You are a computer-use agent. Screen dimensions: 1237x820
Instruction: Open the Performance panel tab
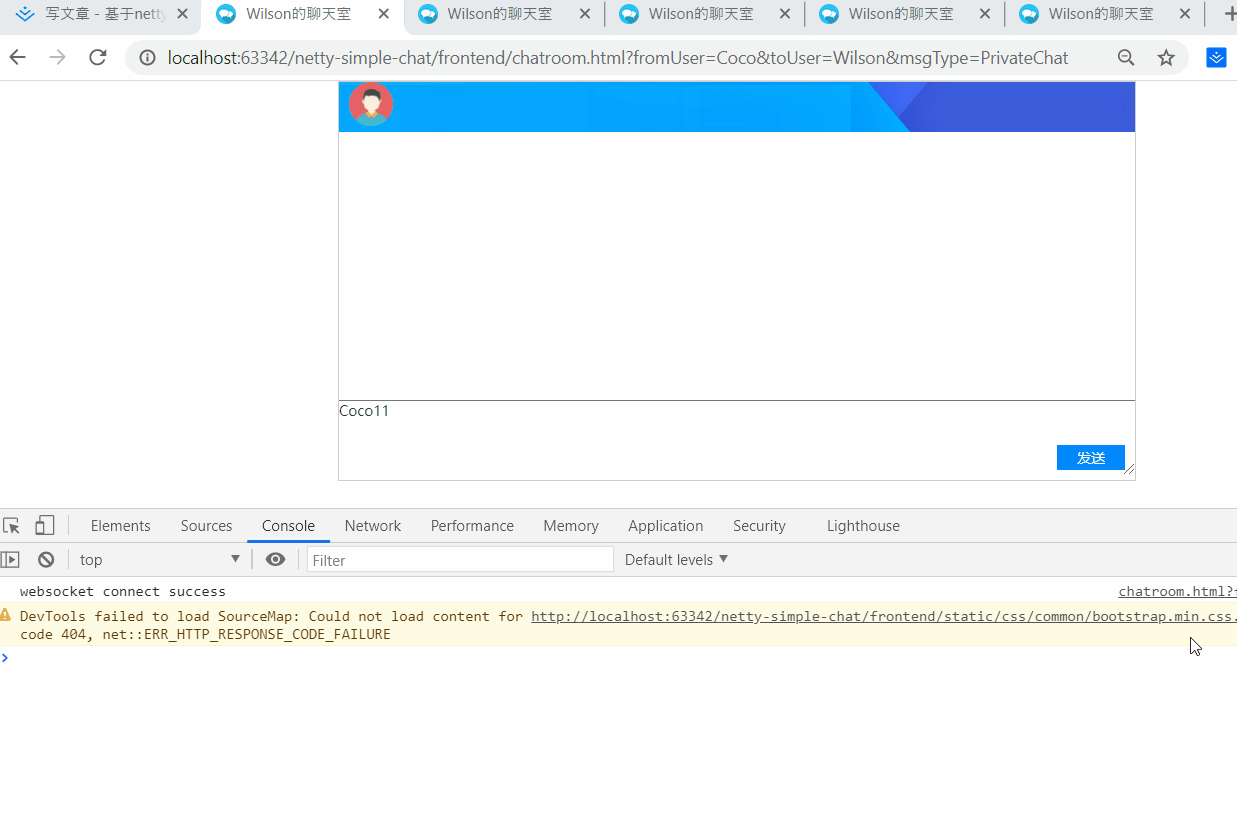[x=472, y=526]
